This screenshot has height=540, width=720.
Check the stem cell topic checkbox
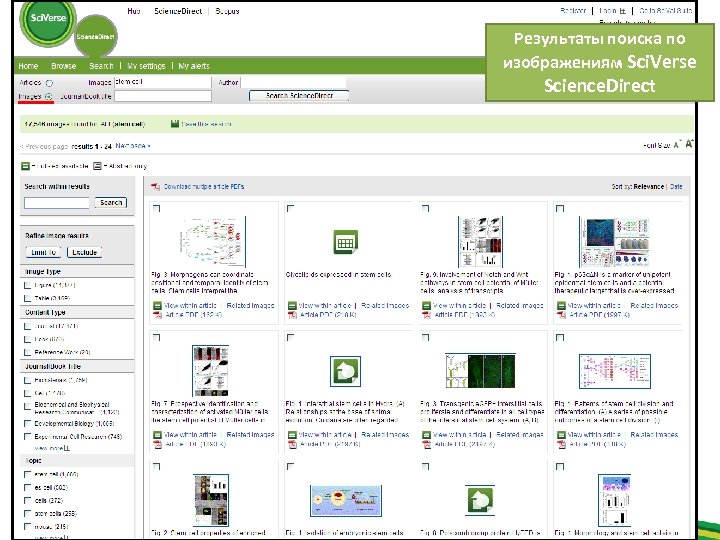28,474
